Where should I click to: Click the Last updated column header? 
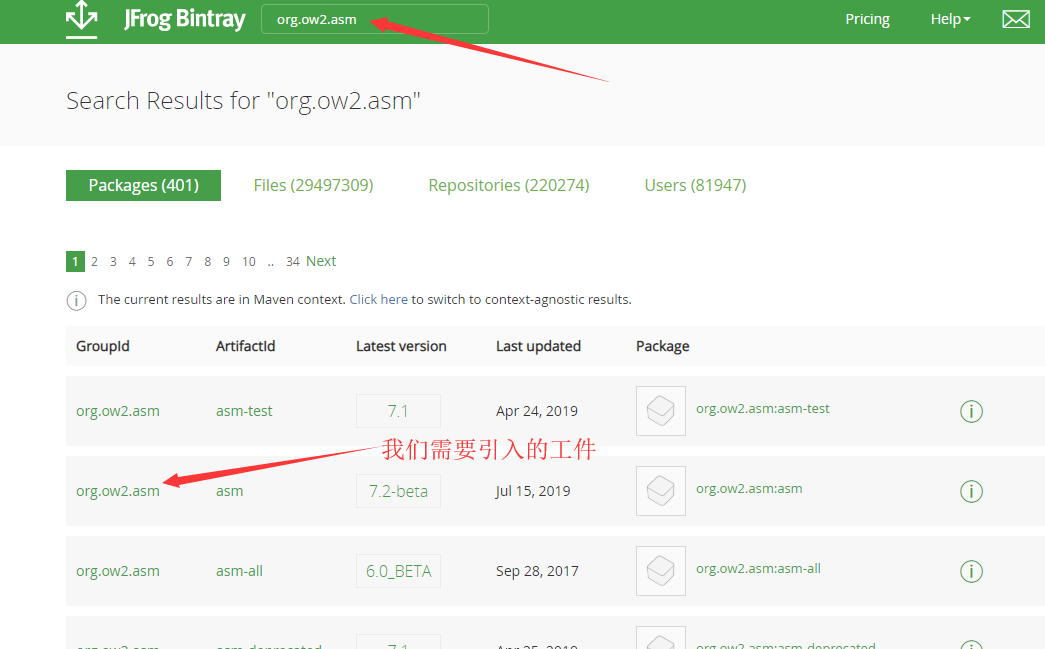pos(538,346)
